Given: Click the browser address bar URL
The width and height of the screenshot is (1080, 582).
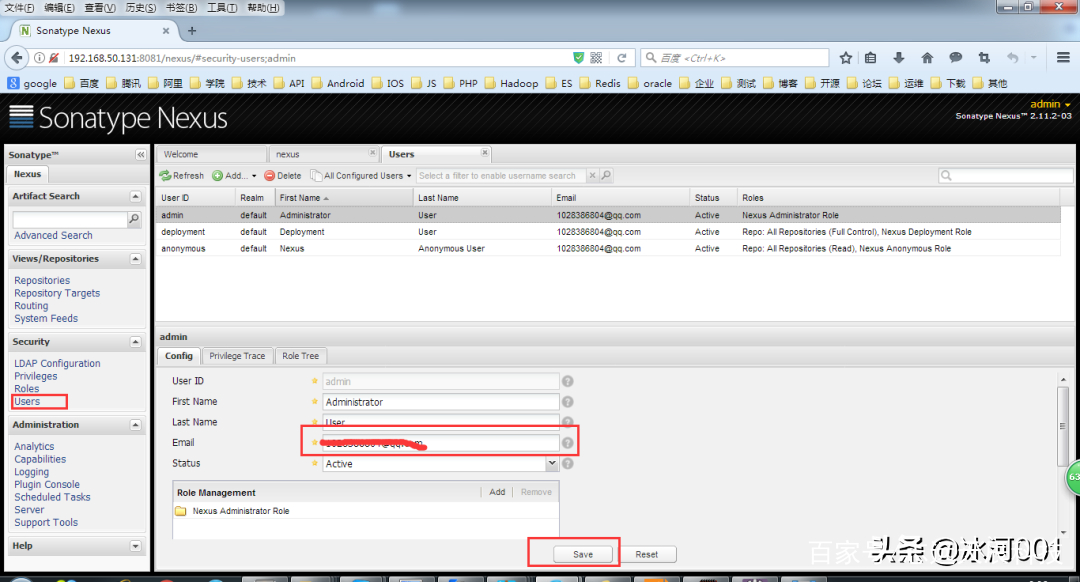Looking at the screenshot, I should (x=182, y=59).
